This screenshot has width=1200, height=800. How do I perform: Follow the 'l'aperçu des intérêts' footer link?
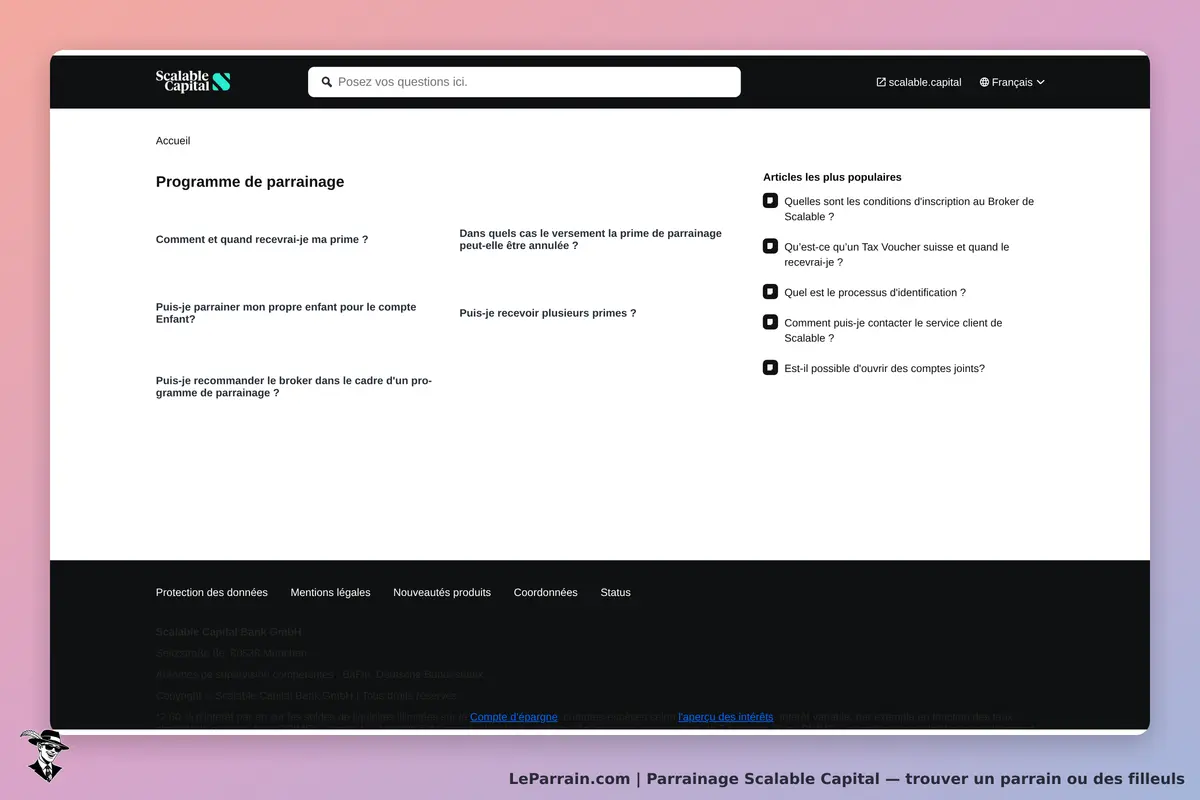click(726, 717)
